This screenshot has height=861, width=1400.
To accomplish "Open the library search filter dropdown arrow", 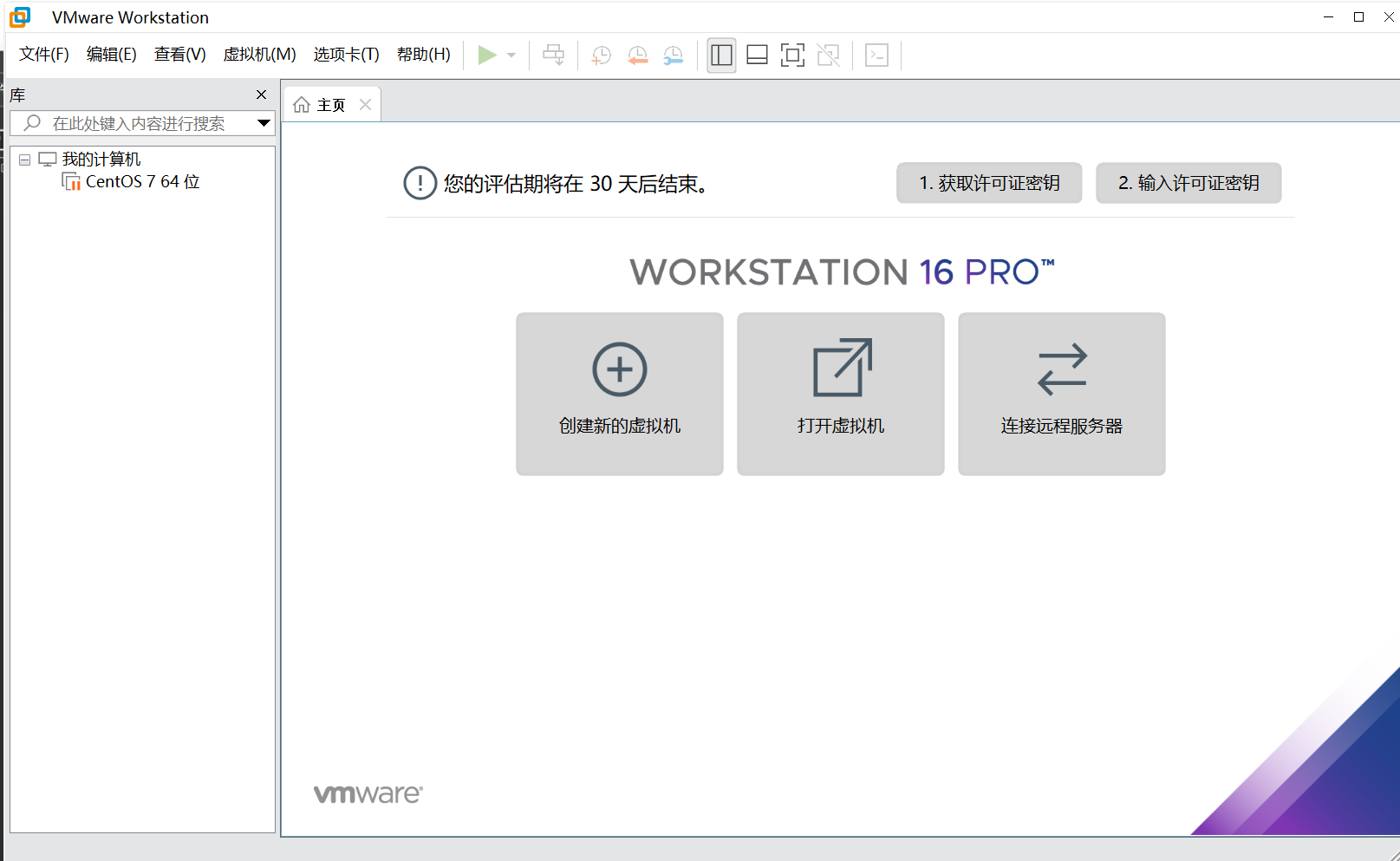I will point(264,123).
